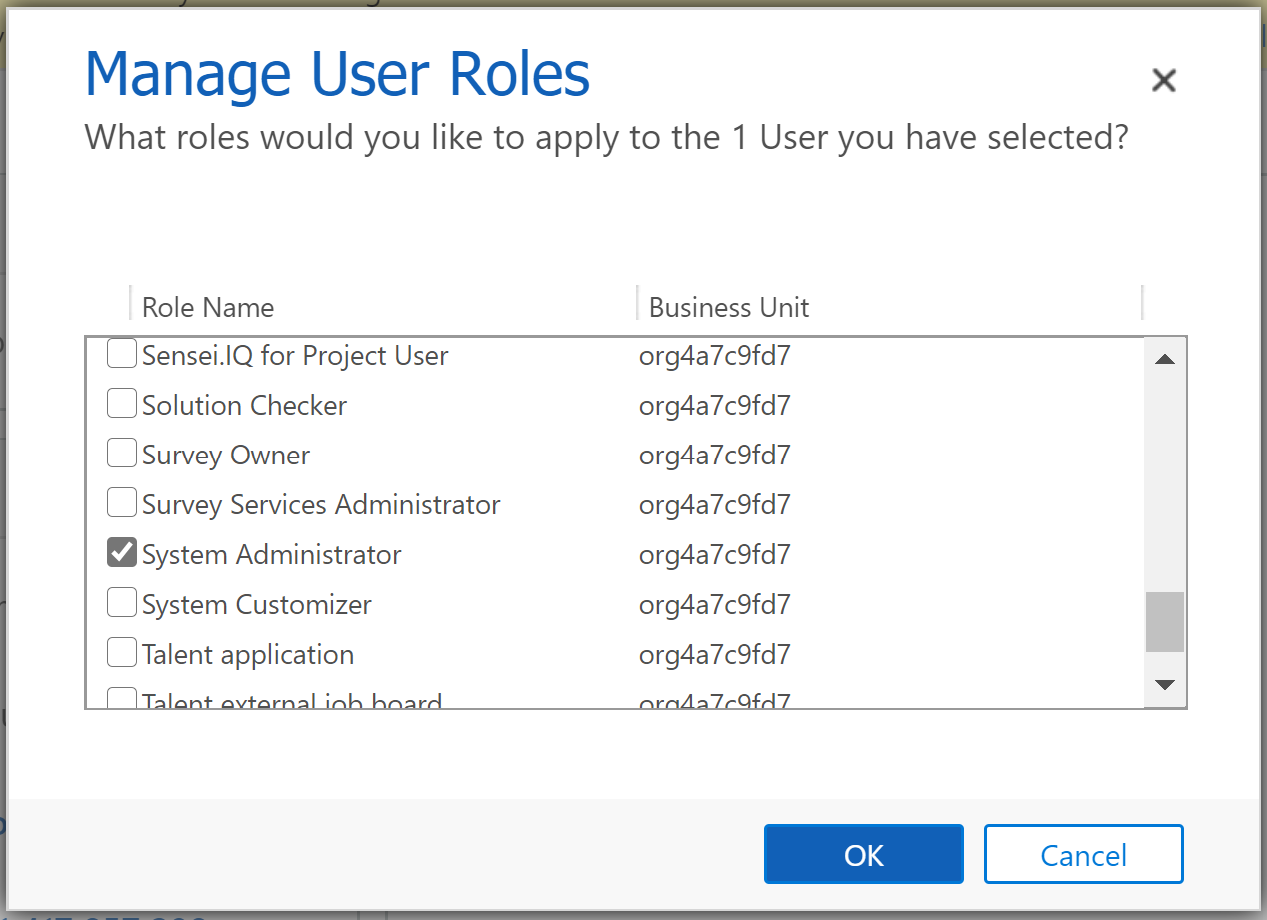Viewport: 1267px width, 920px height.
Task: Uncheck the System Administrator role
Action: pos(122,553)
